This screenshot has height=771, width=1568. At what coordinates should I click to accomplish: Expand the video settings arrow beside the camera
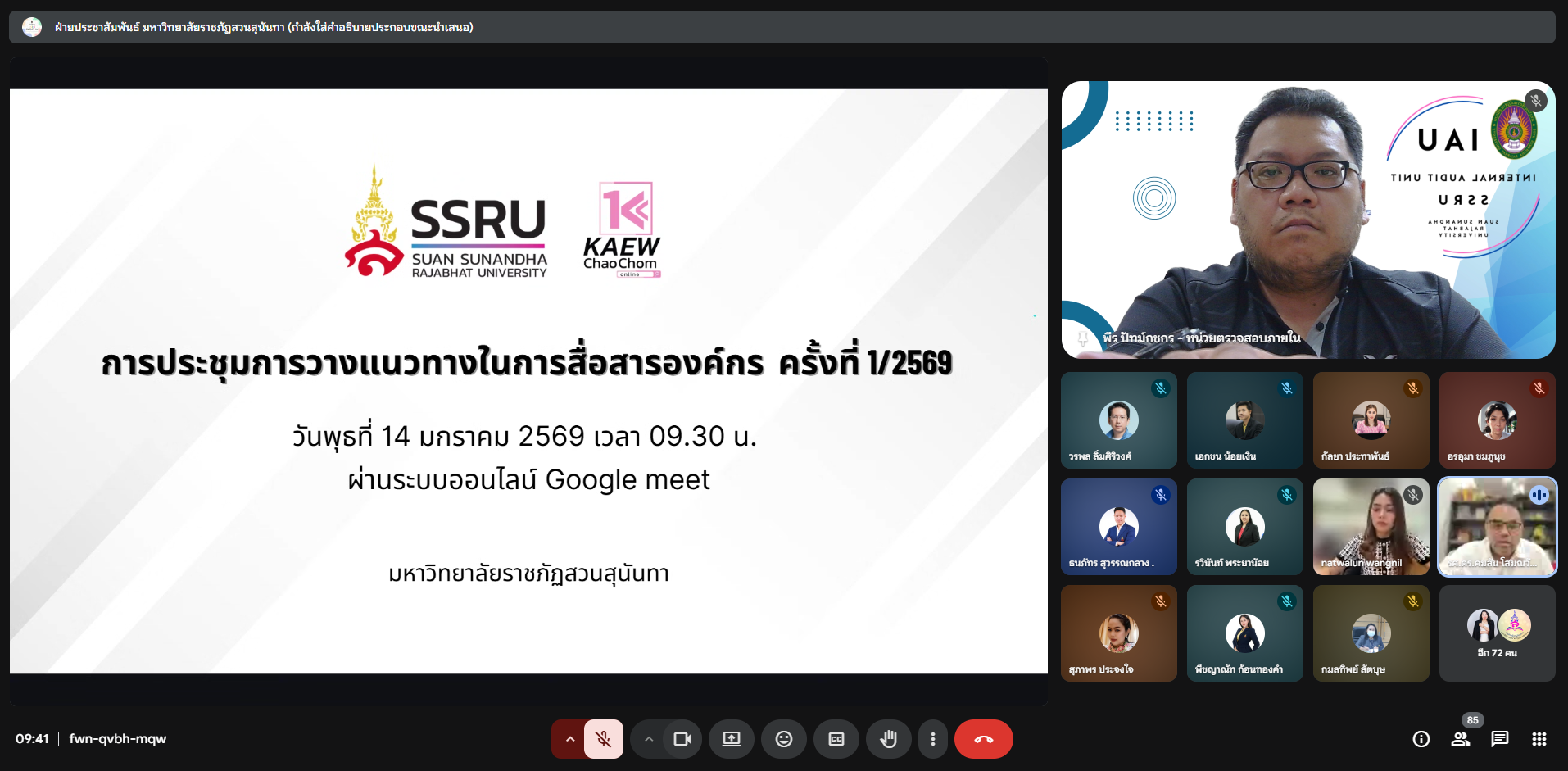pyautogui.click(x=648, y=739)
